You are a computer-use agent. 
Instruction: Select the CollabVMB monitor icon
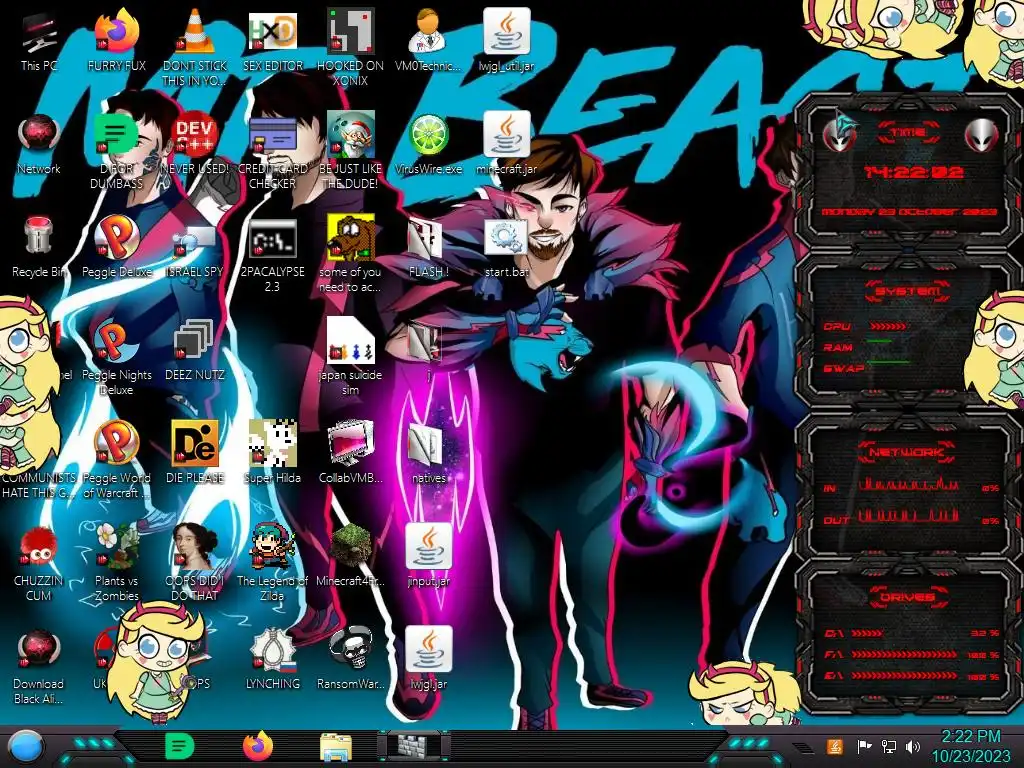pos(351,453)
